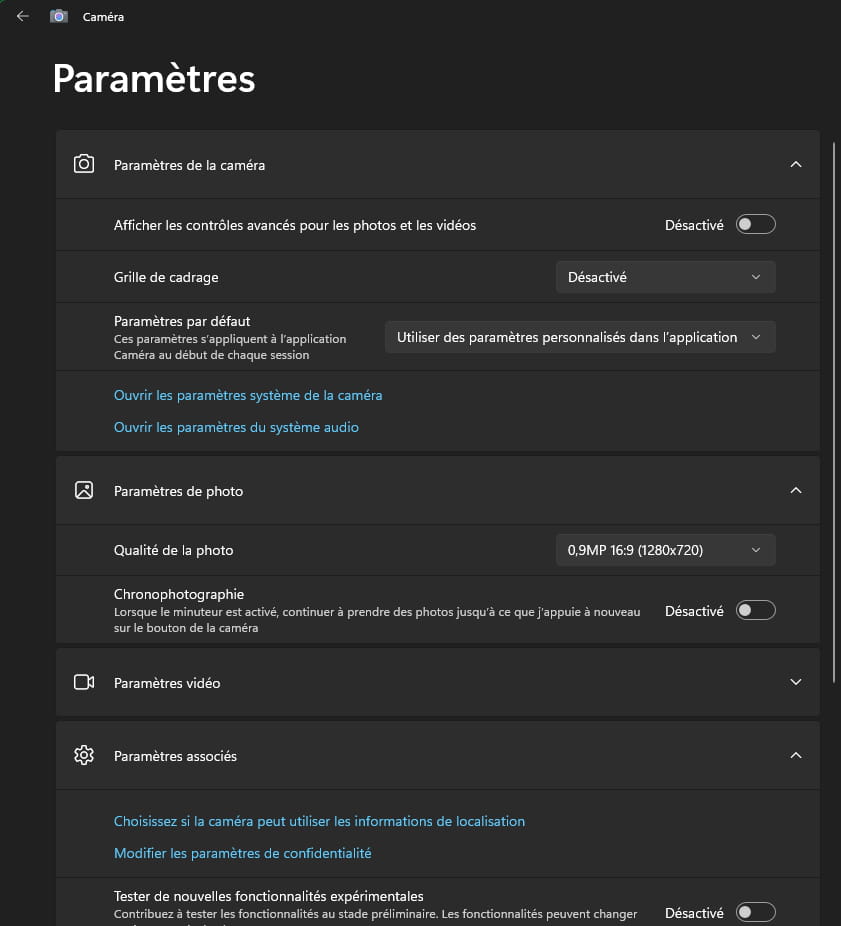The height and width of the screenshot is (926, 841).
Task: Collapse the Paramètres associés section
Action: coord(796,755)
